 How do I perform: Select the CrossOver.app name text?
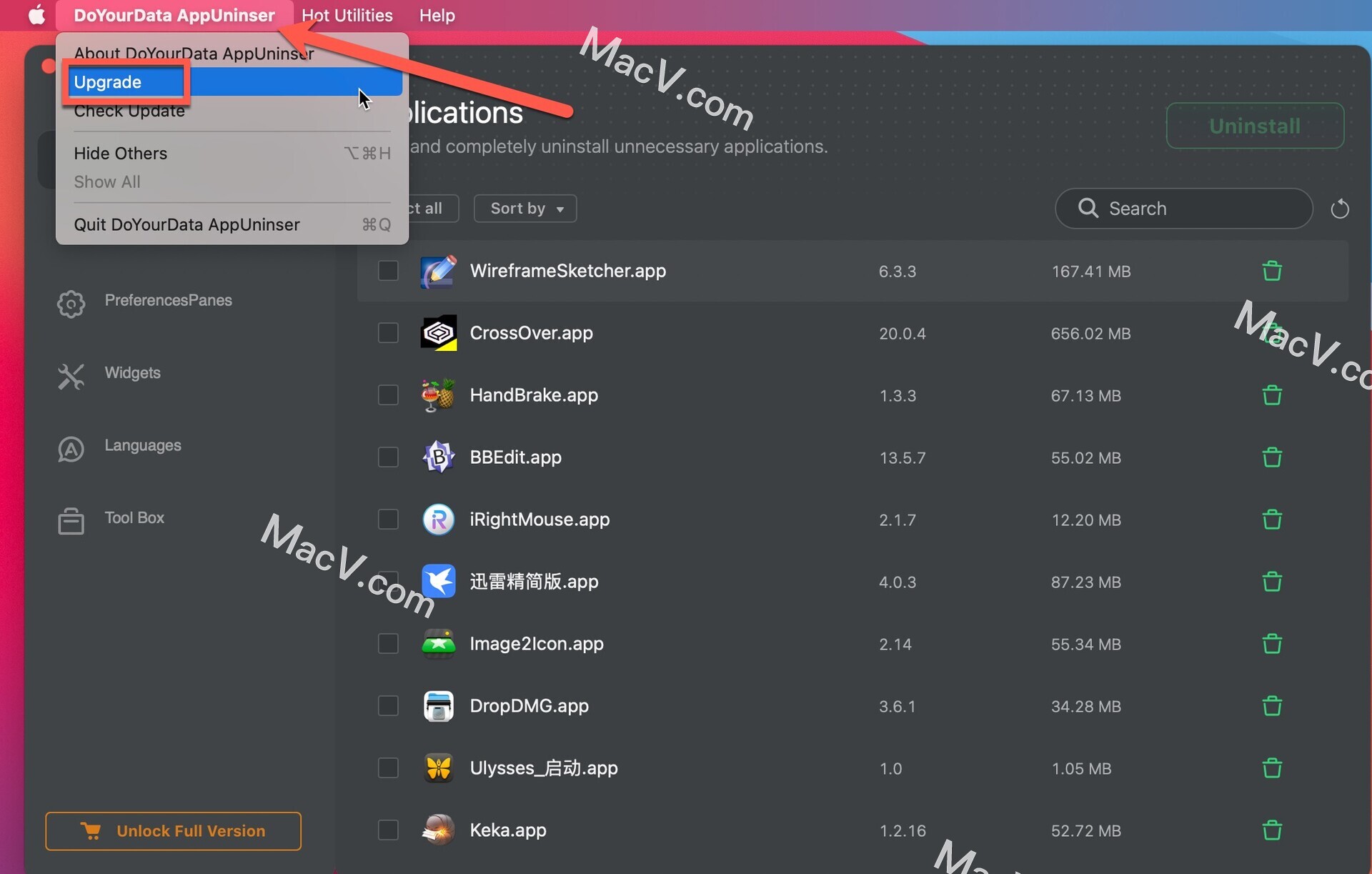tap(531, 333)
